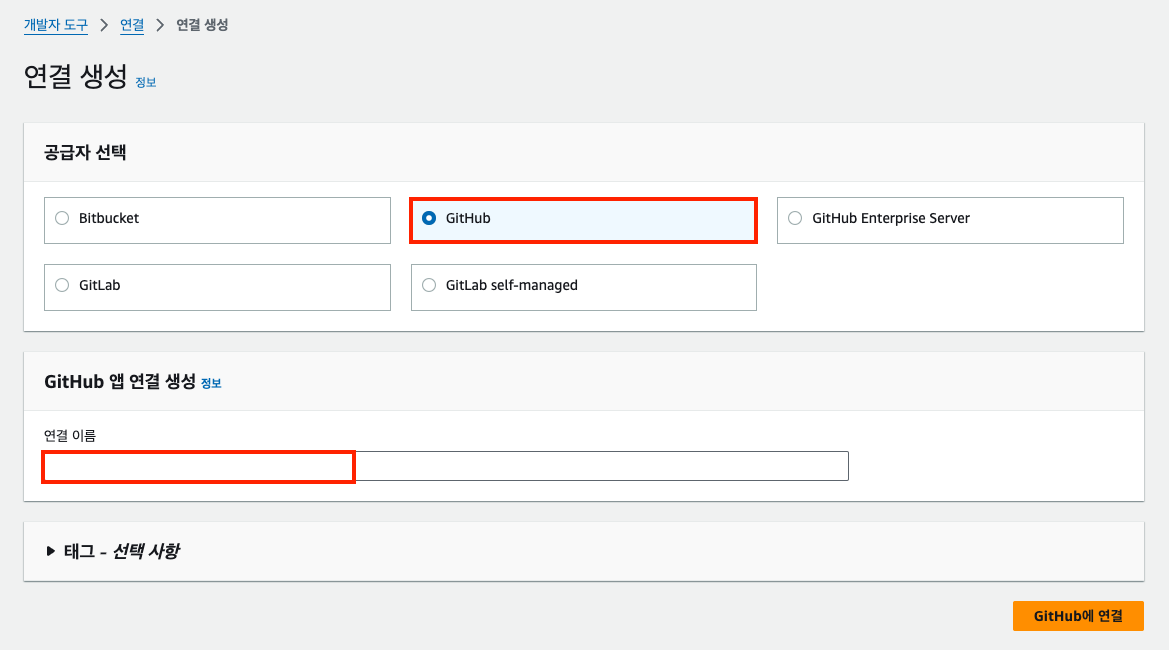Choose GitHub Enterprise Server provider option
1169x650 pixels.
click(x=950, y=220)
